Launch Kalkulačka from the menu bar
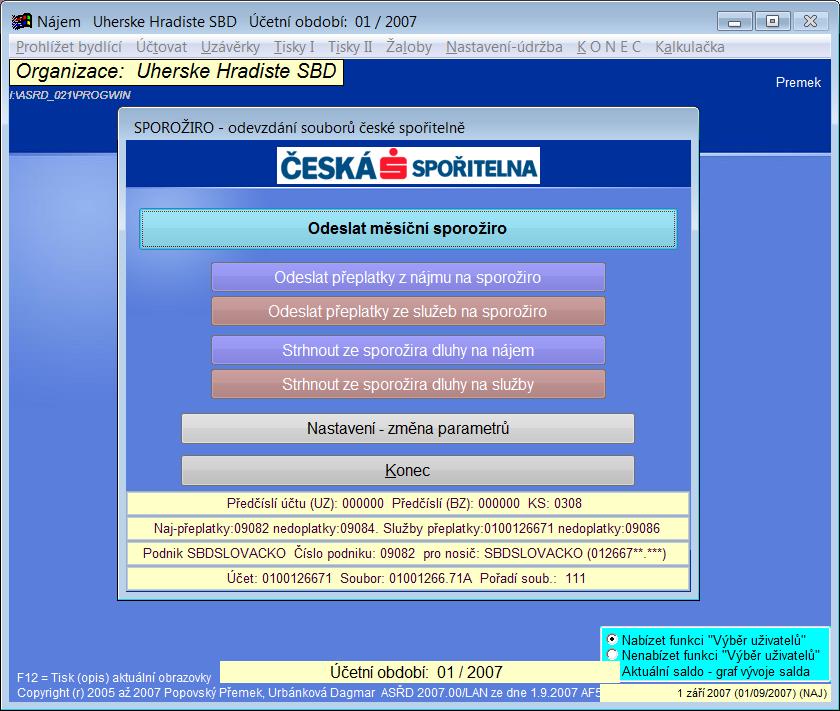This screenshot has width=840, height=711. [689, 47]
